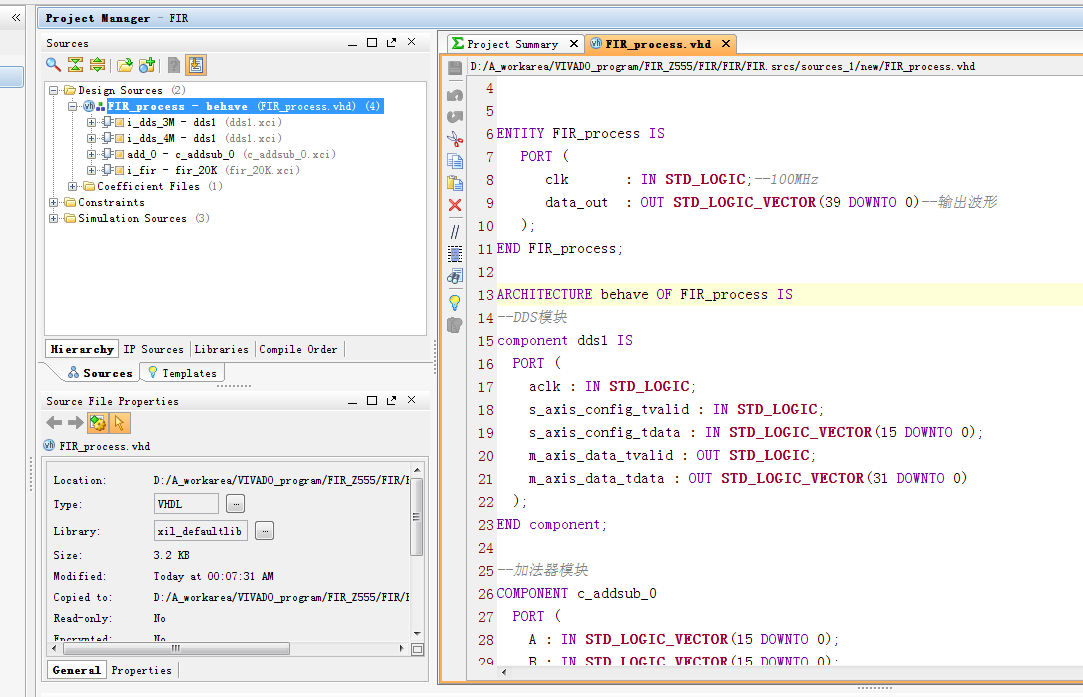The image size is (1083, 697).
Task: Switch to the Project Summary tab
Action: [x=512, y=44]
